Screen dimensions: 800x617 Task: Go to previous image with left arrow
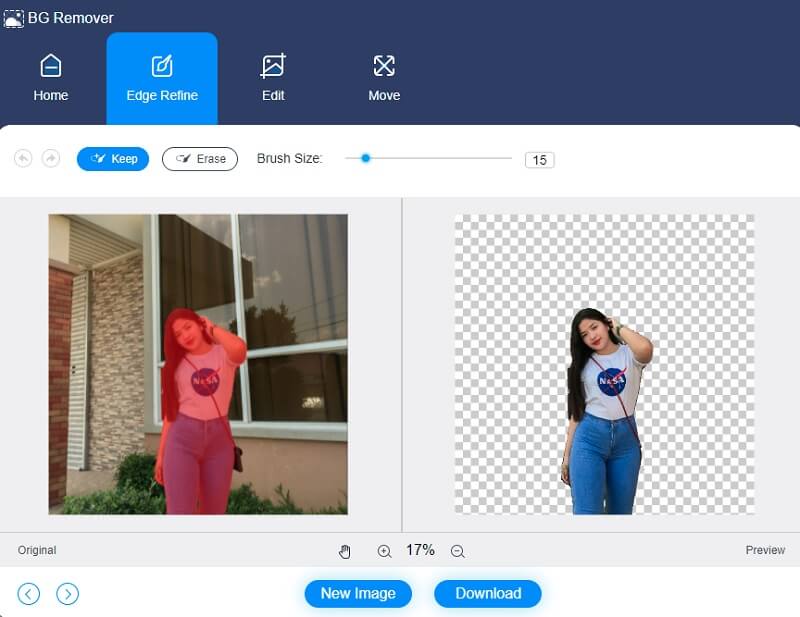29,594
